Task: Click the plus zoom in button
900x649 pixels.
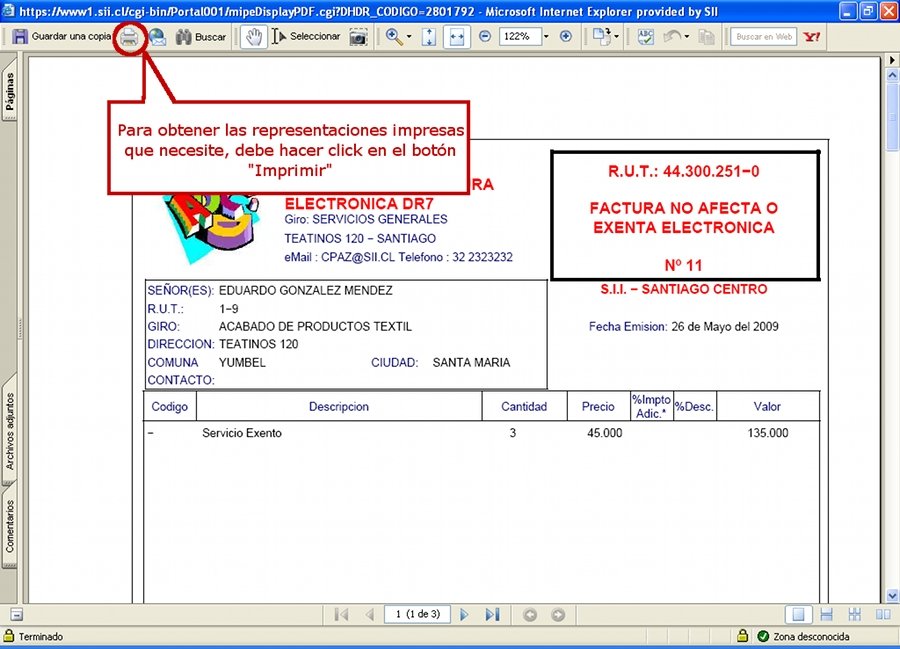Action: point(566,37)
